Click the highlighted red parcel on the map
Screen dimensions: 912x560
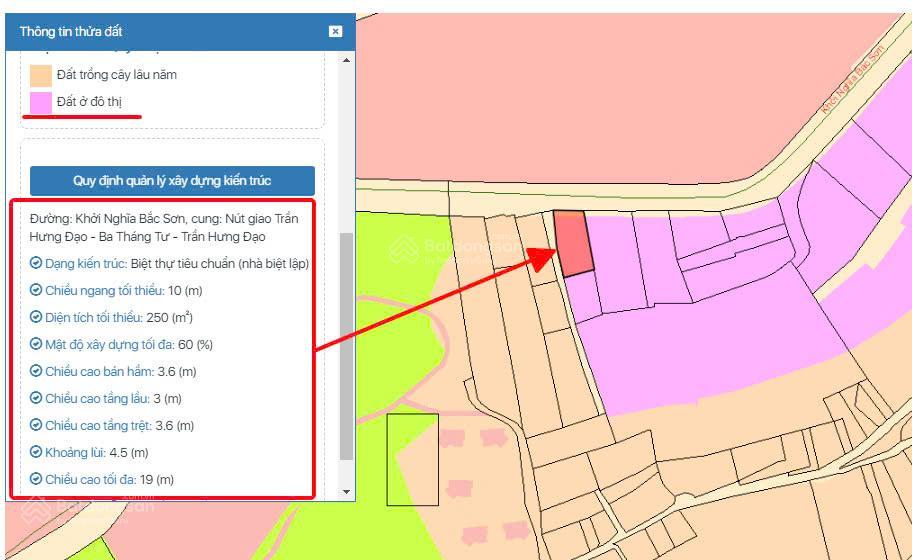tap(573, 243)
